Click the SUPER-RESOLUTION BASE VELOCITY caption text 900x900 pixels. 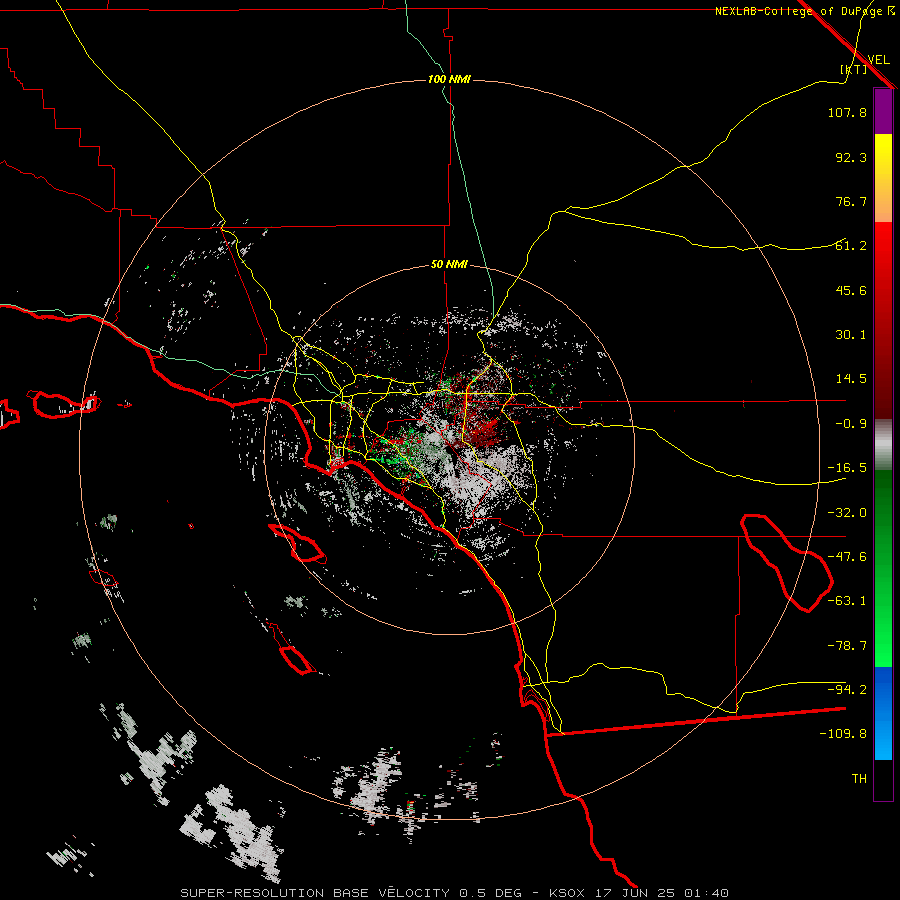pyautogui.click(x=317, y=893)
